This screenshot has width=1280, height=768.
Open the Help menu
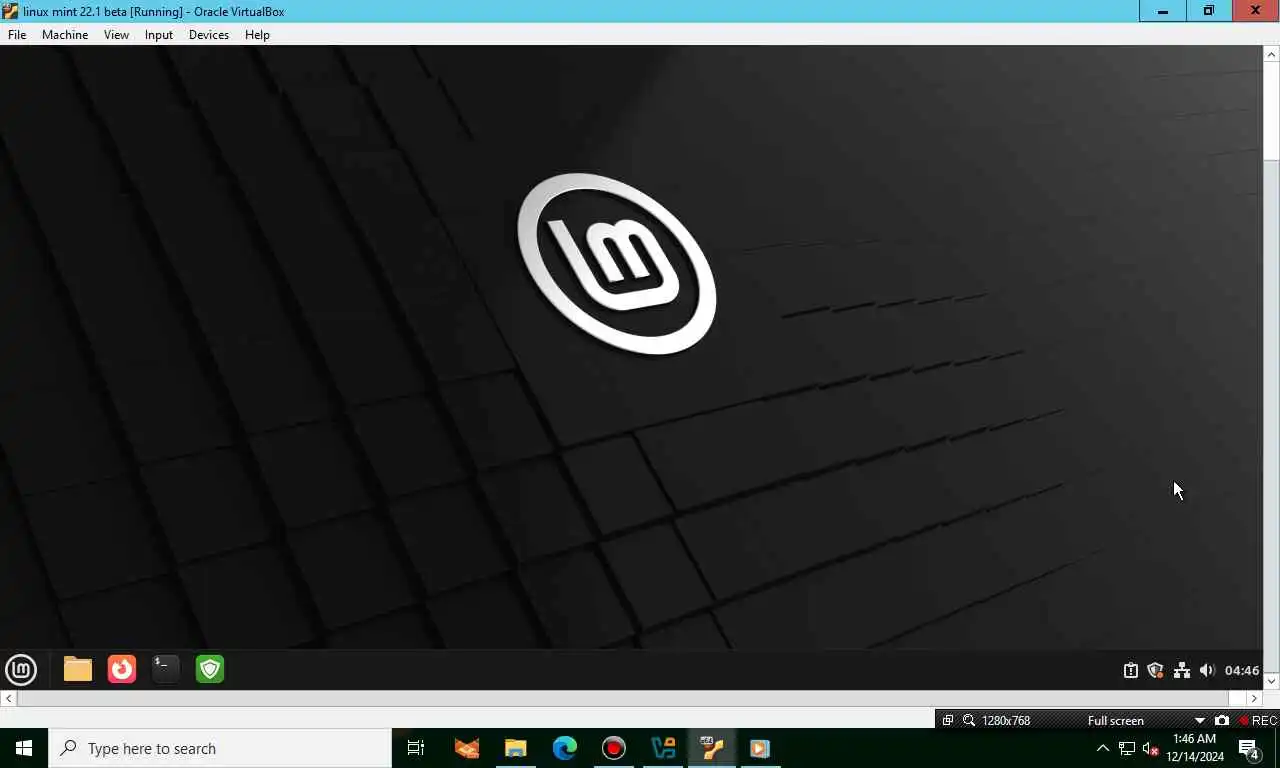click(x=257, y=34)
